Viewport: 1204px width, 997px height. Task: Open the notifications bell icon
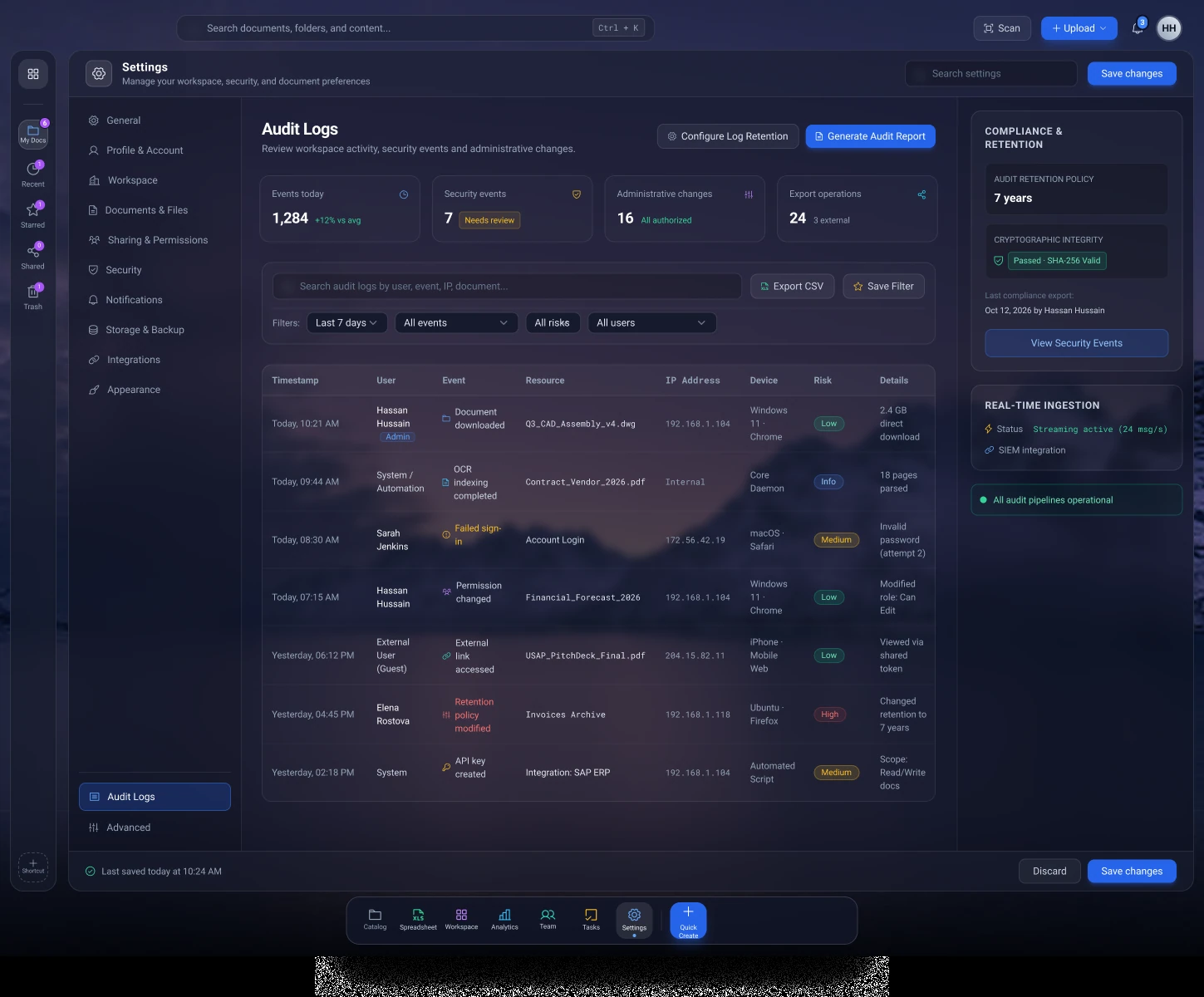[1138, 28]
